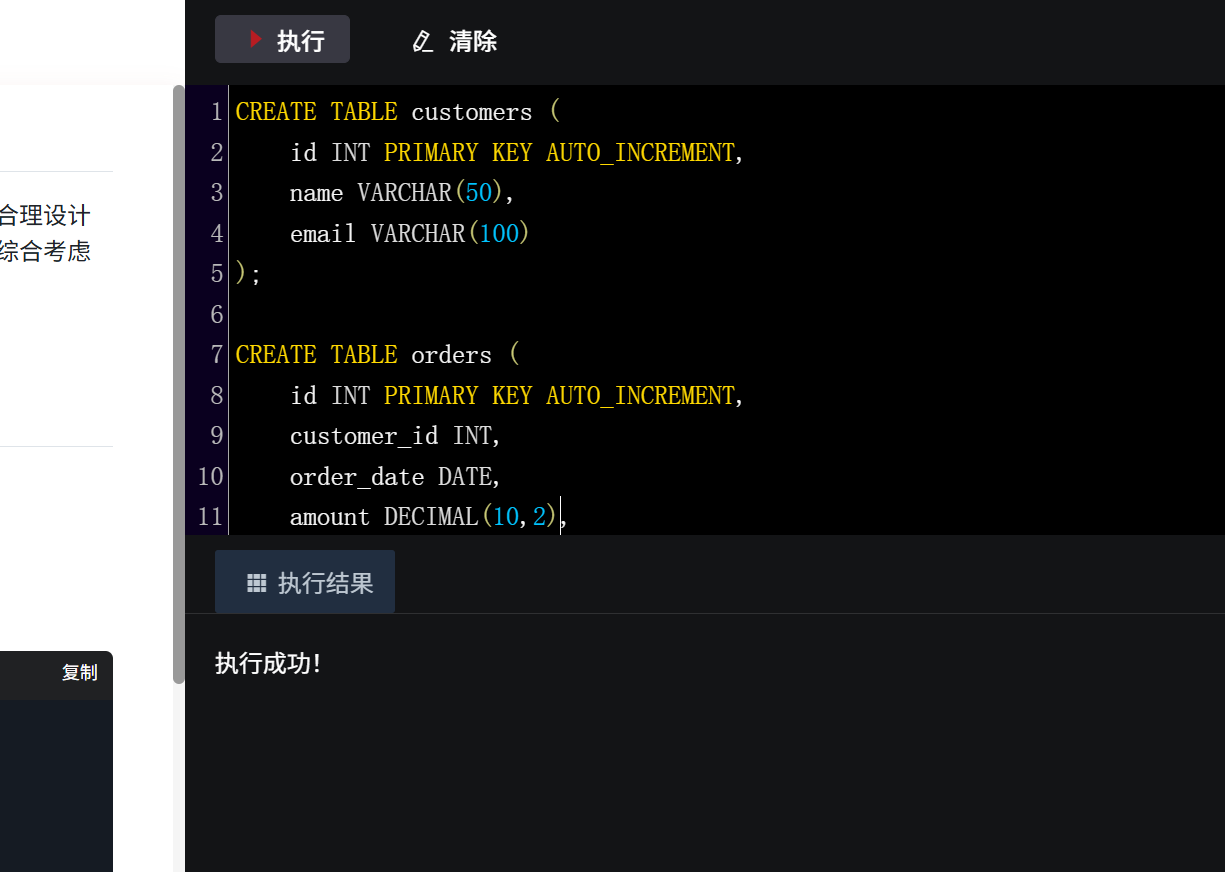Click line number 7 in gutter

click(x=216, y=355)
